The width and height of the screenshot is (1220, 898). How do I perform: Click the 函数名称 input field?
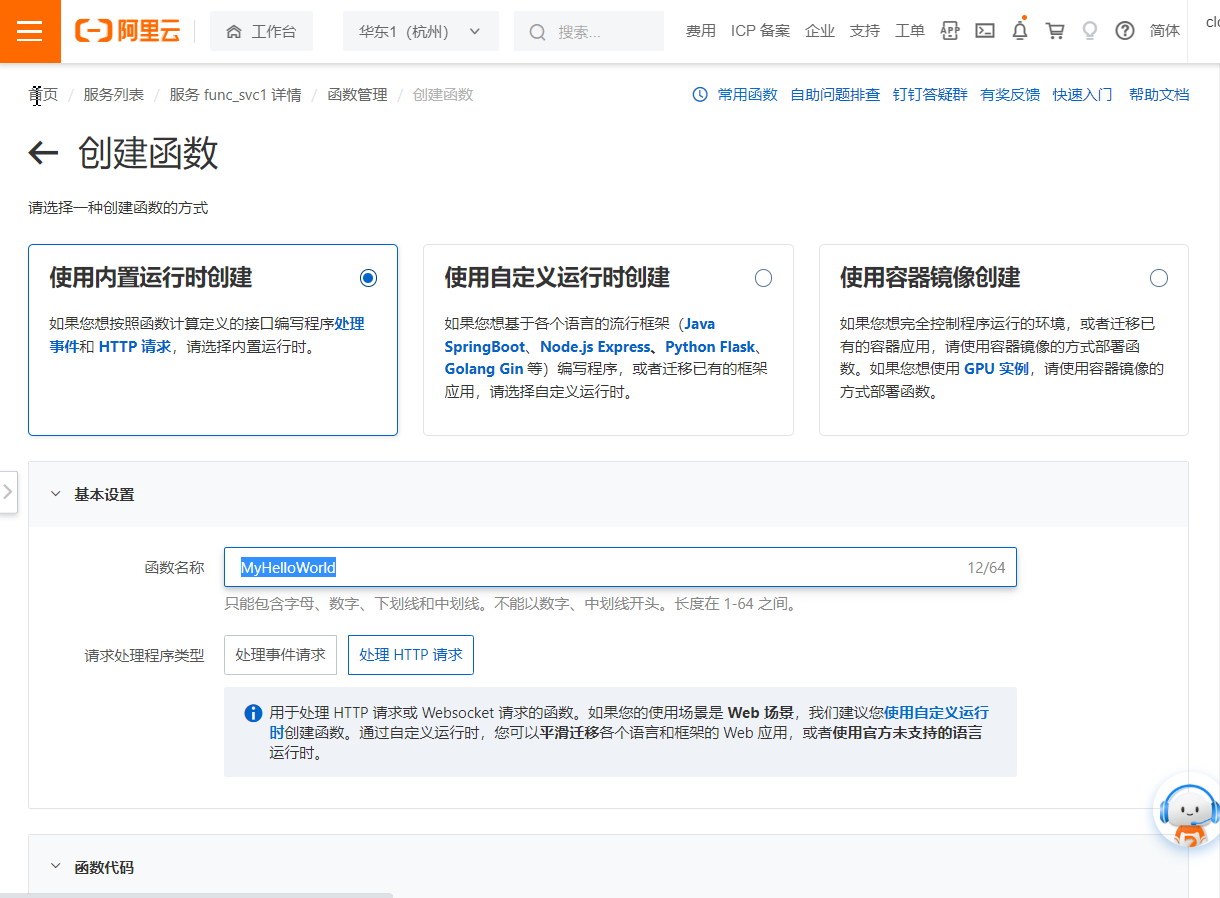click(620, 567)
